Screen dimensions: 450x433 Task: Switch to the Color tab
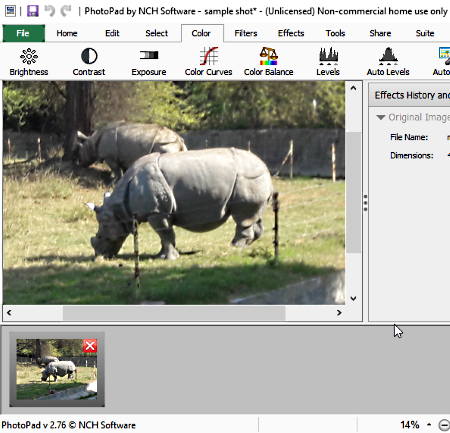click(201, 33)
